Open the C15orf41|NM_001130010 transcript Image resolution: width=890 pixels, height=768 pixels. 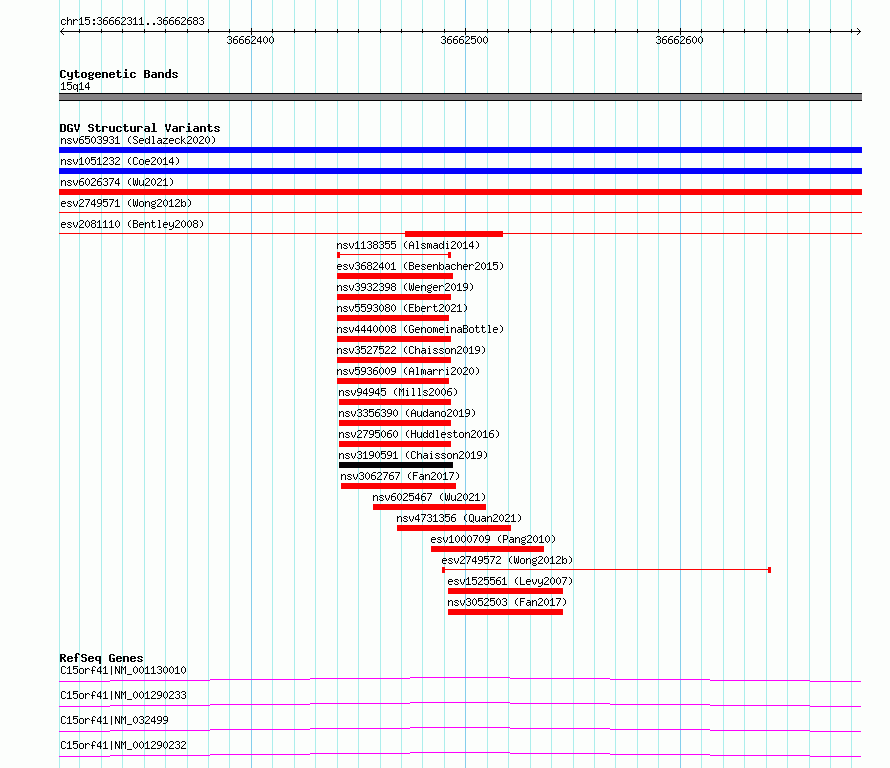pyautogui.click(x=123, y=670)
